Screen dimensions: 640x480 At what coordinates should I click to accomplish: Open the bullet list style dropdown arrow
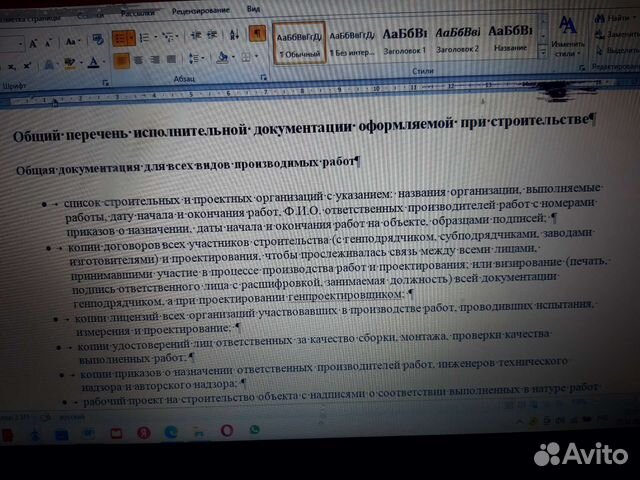tap(131, 38)
